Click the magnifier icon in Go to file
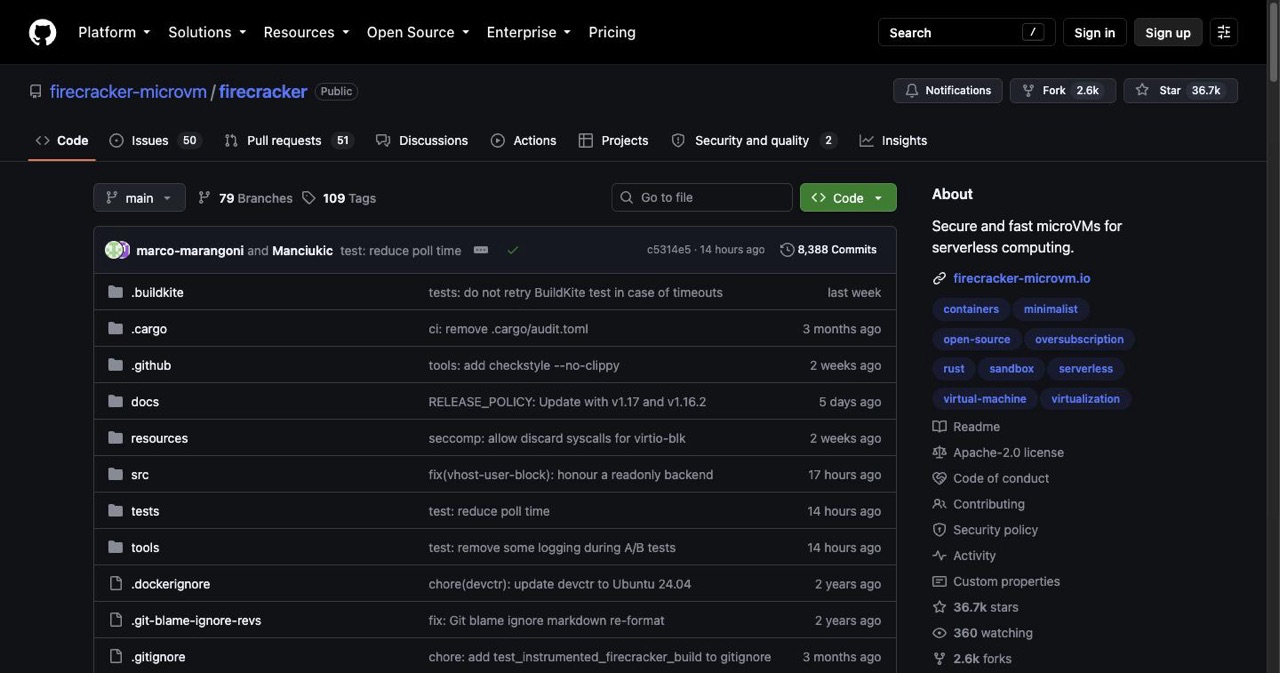Screen dimensions: 1280x673 [627, 198]
